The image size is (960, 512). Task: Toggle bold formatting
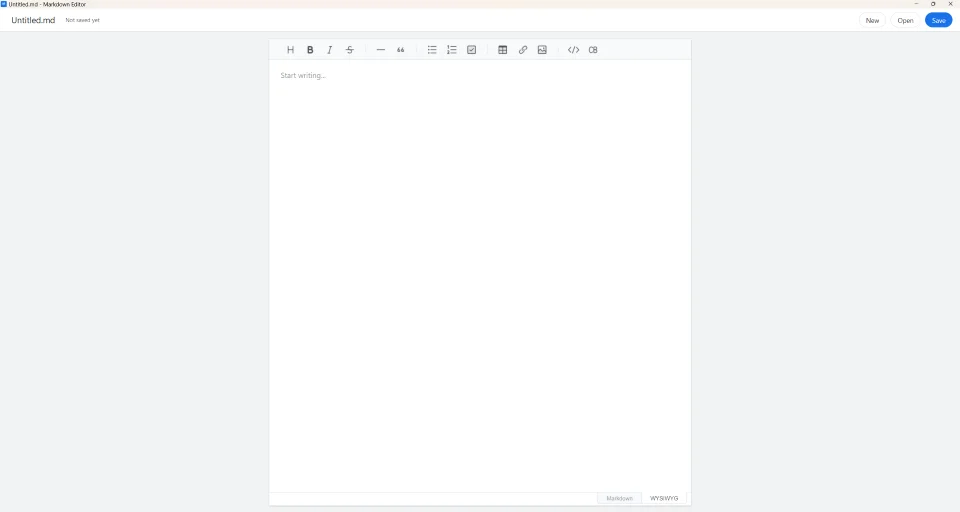pos(310,50)
